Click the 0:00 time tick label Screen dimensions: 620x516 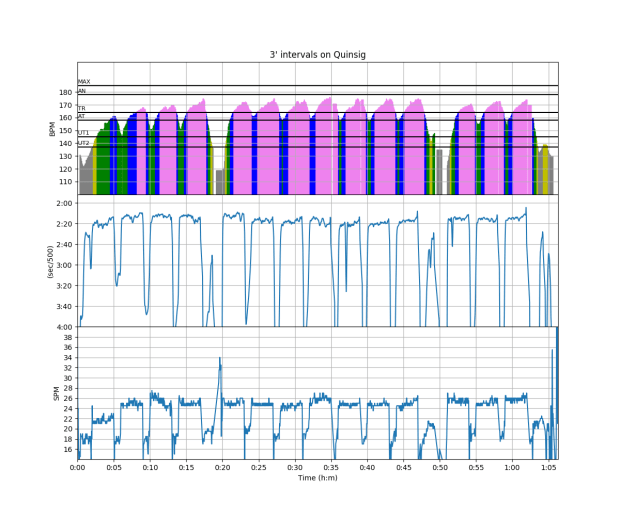point(77,467)
